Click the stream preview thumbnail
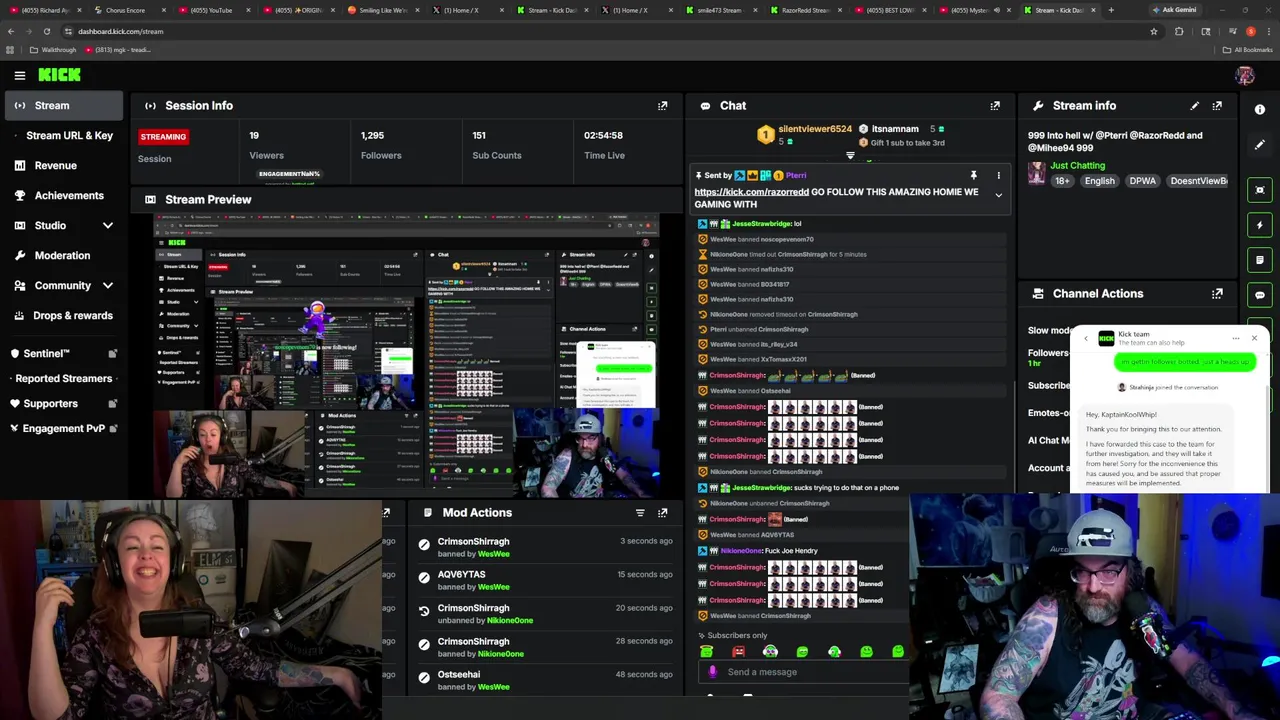The image size is (1280, 720). 406,355
